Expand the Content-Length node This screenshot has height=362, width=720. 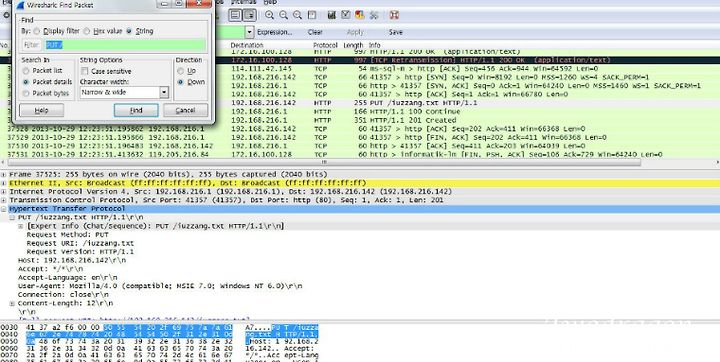pyautogui.click(x=12, y=304)
